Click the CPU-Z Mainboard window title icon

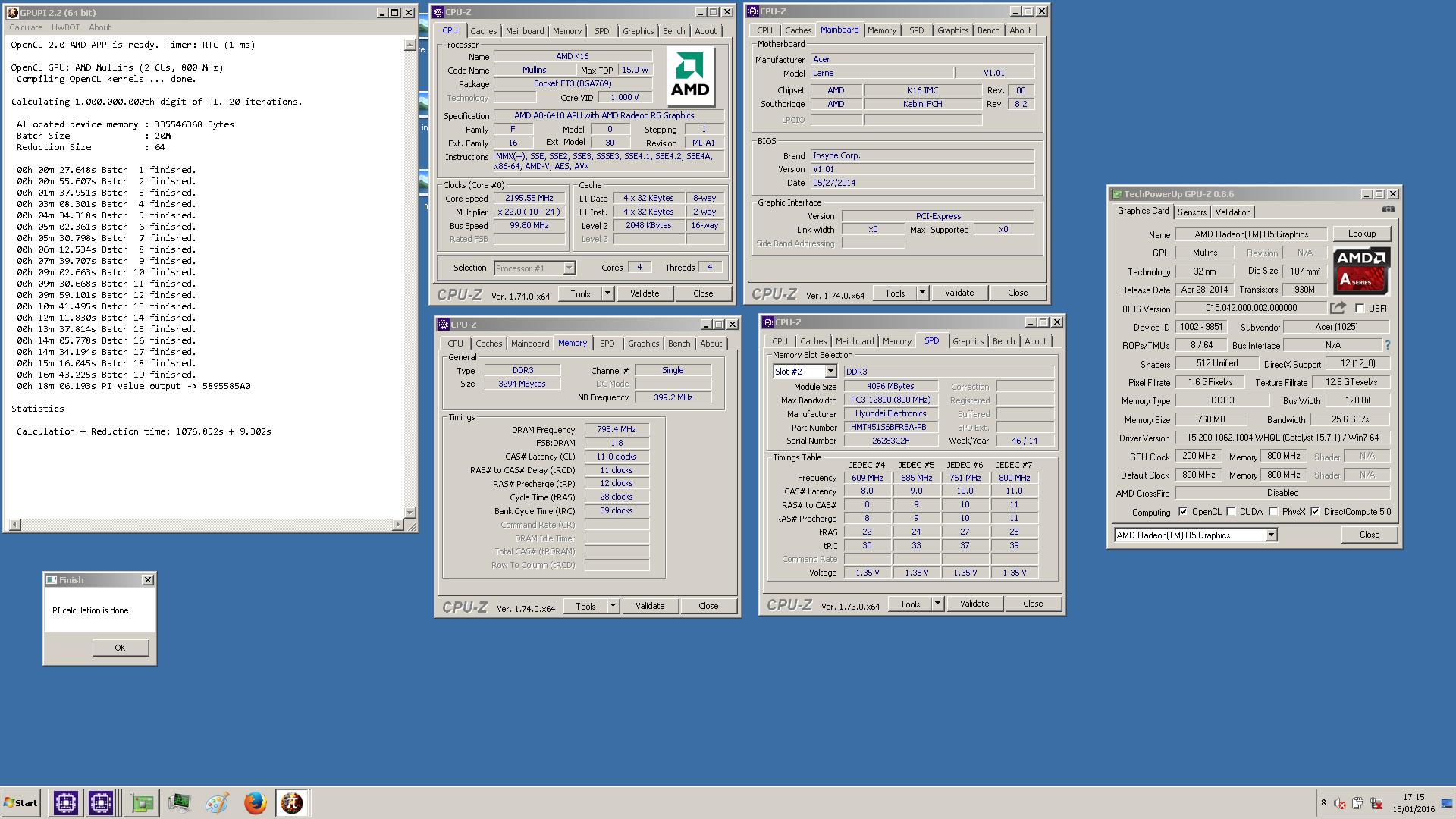pos(753,11)
